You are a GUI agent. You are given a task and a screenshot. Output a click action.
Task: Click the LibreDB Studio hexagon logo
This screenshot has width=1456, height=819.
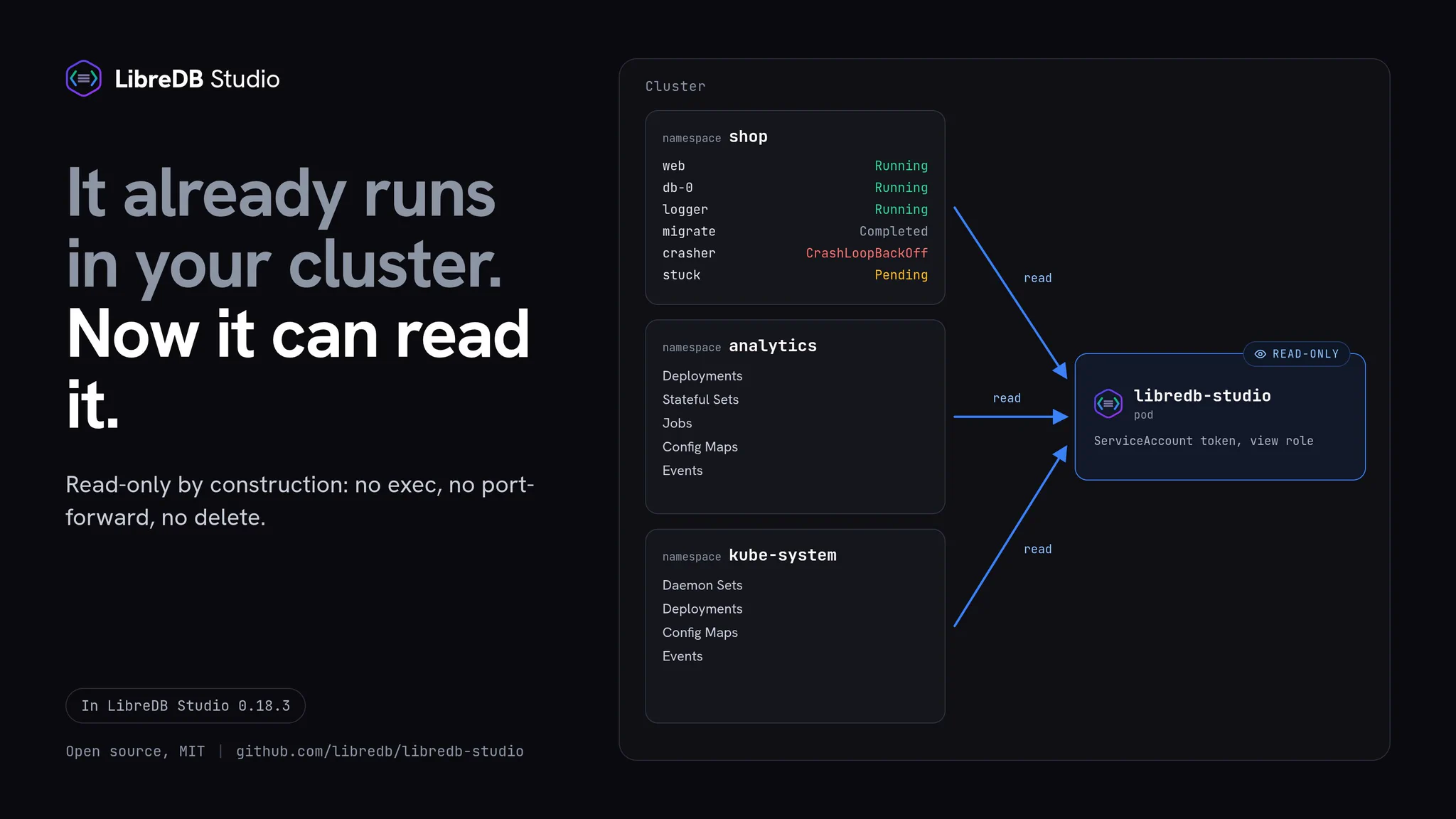pyautogui.click(x=84, y=78)
